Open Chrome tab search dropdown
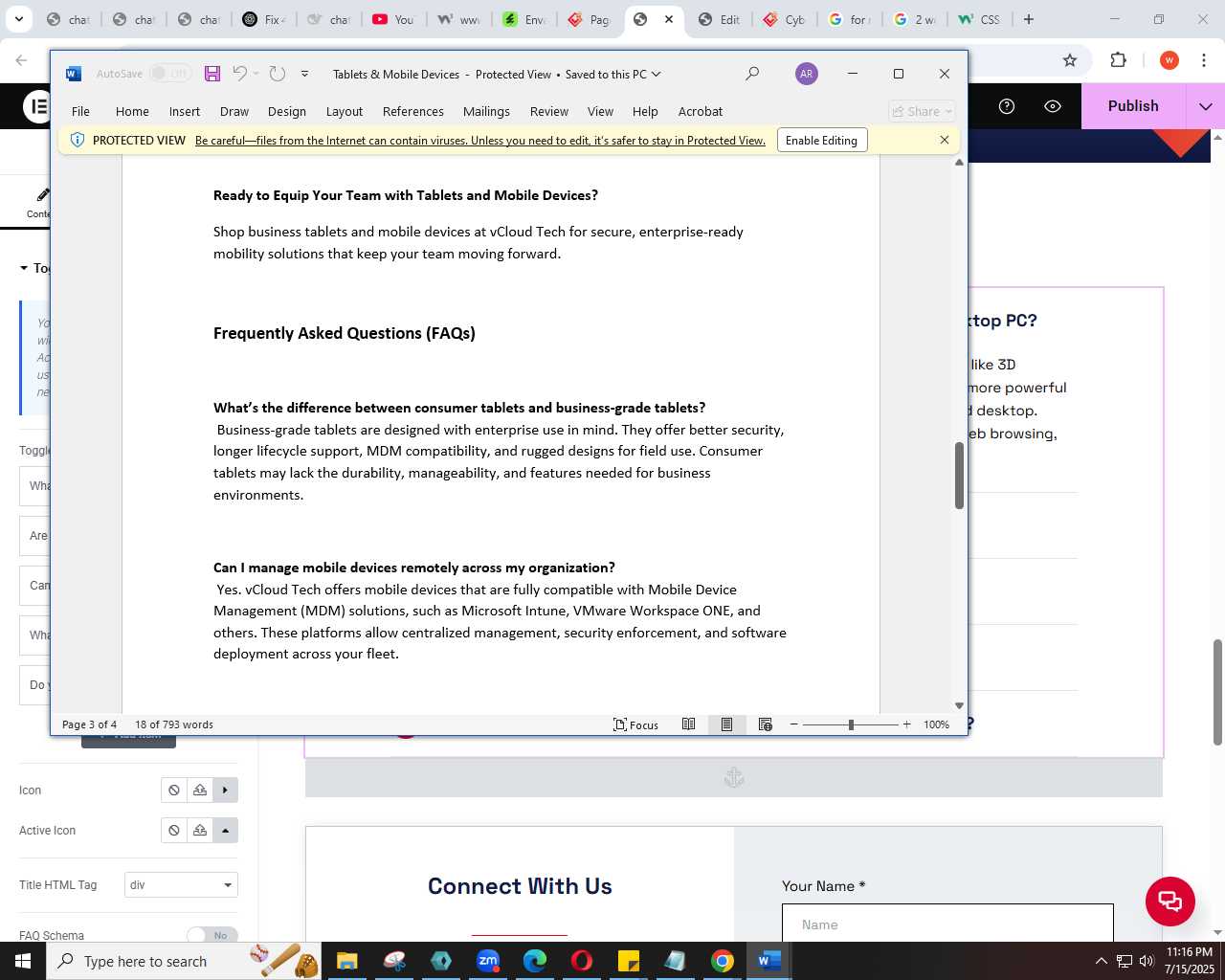The width and height of the screenshot is (1225, 980). click(x=18, y=19)
